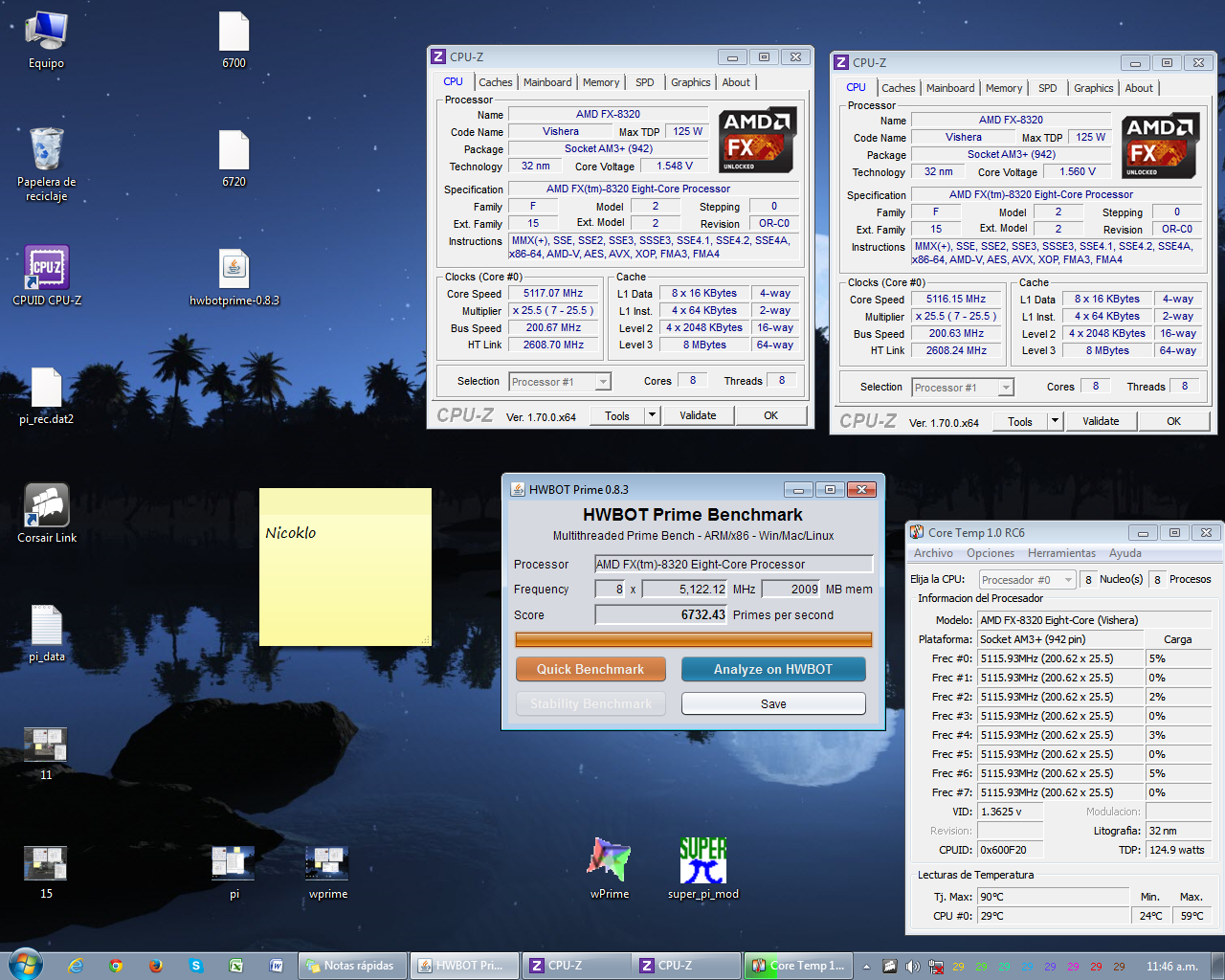Image resolution: width=1225 pixels, height=980 pixels.
Task: Click Validate in 5117.07 MHz CPU-Z window
Action: (698, 415)
